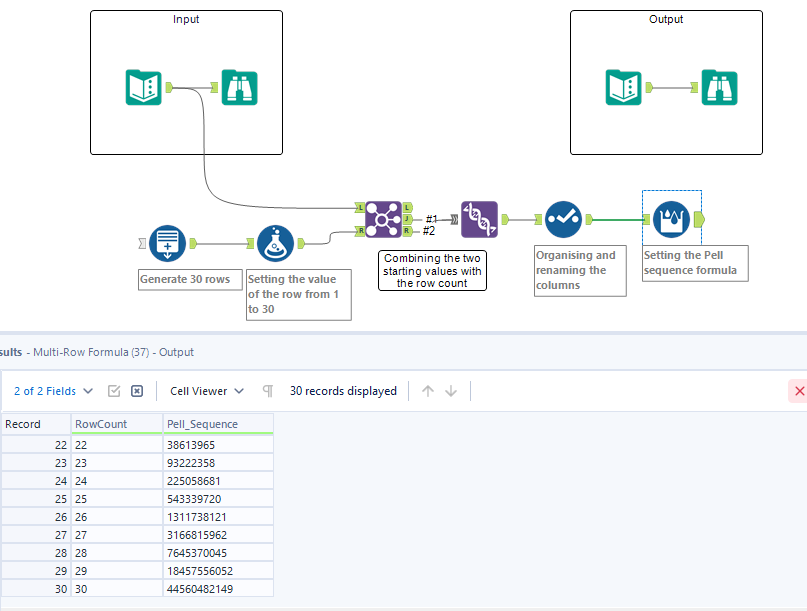Click the Pell_Sequence cell 3166815962
The image size is (807, 611).
(x=218, y=535)
